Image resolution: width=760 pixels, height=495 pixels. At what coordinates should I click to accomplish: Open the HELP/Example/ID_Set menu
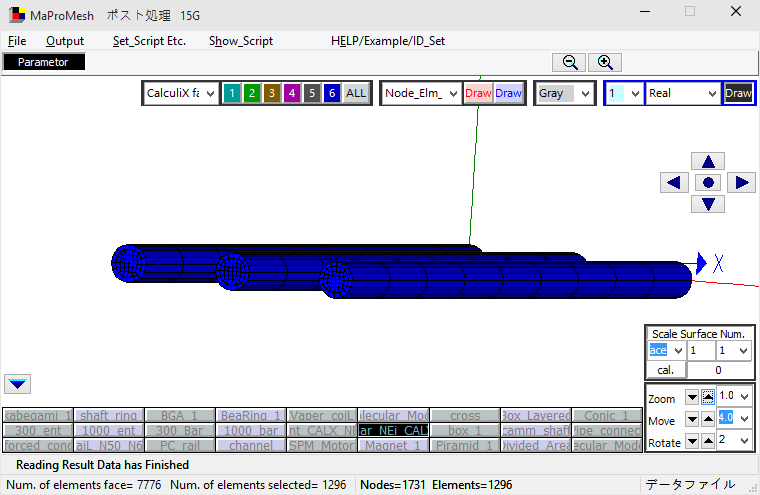point(388,41)
